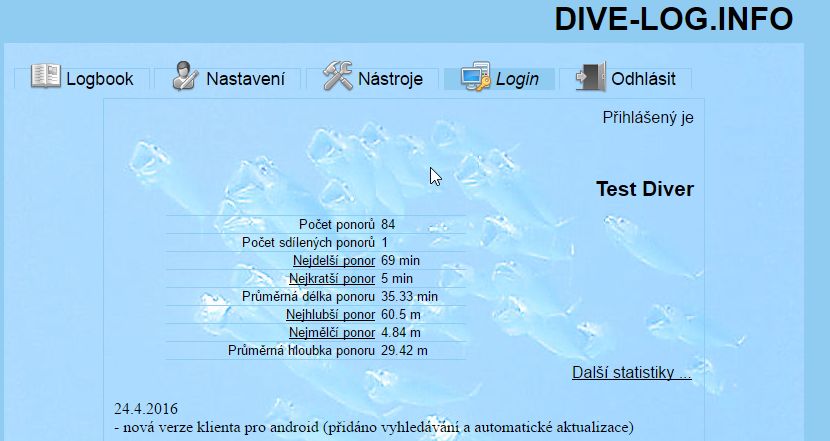Open the Další statistiky link
Viewport: 830px width, 441px height.
[x=631, y=372]
